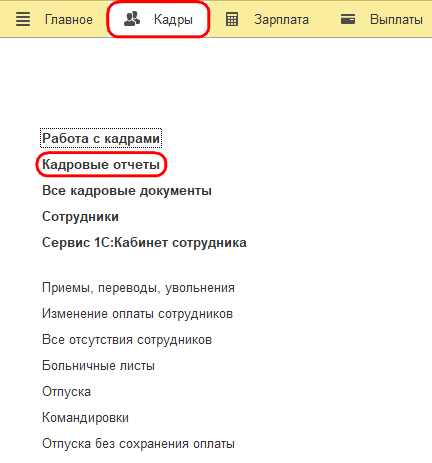Viewport: 432px width, 463px height.
Task: Open Изменение оплаты сотрудников
Action: click(x=137, y=314)
